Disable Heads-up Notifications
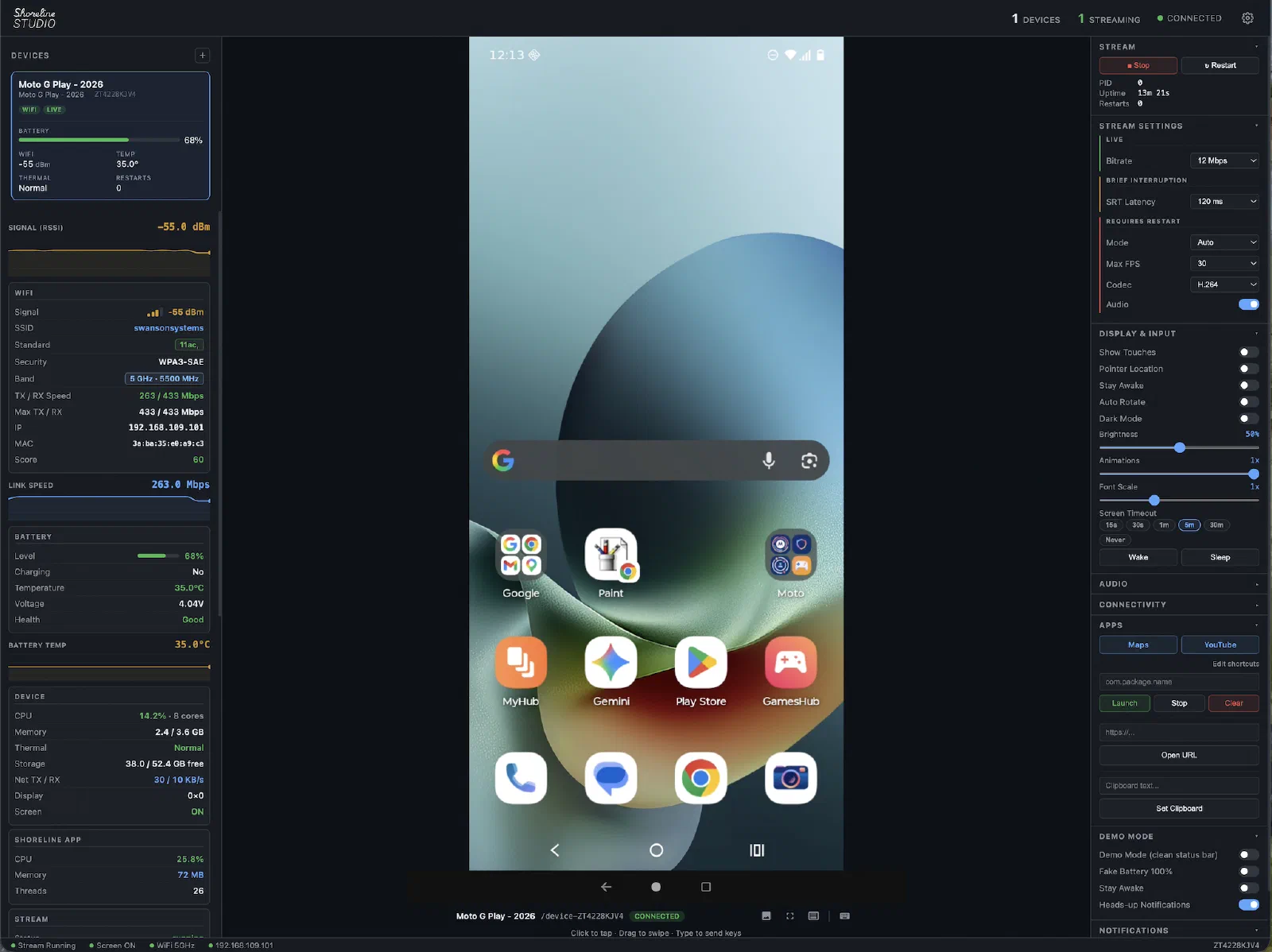 1248,905
